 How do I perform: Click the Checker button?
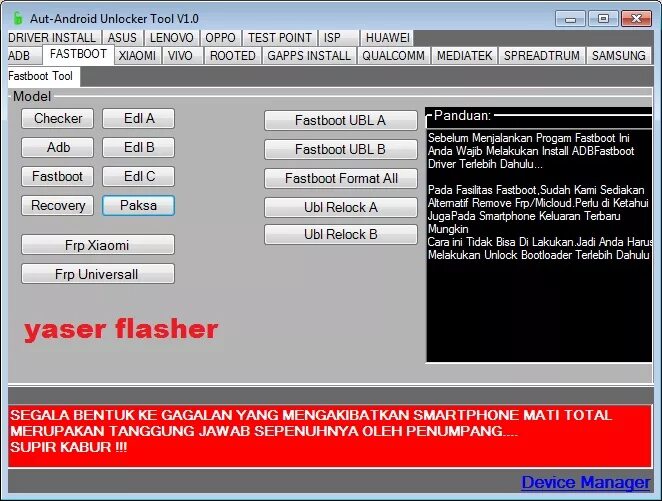[57, 119]
